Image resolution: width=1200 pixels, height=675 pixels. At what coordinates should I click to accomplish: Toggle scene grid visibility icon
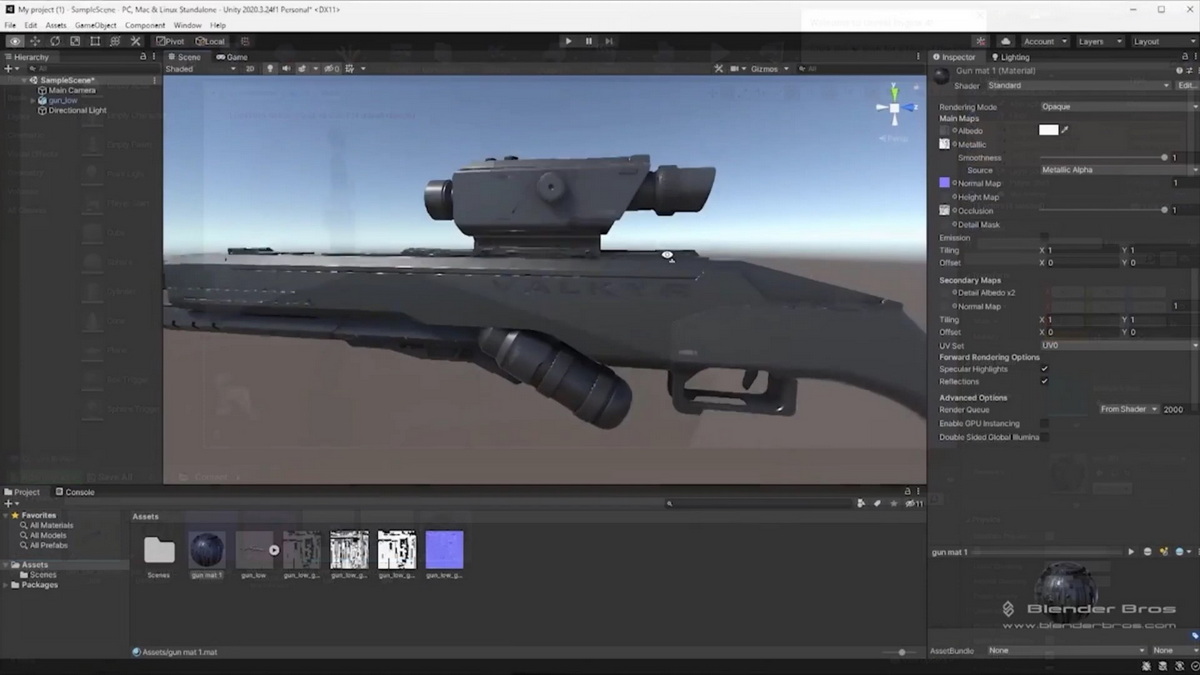(351, 69)
